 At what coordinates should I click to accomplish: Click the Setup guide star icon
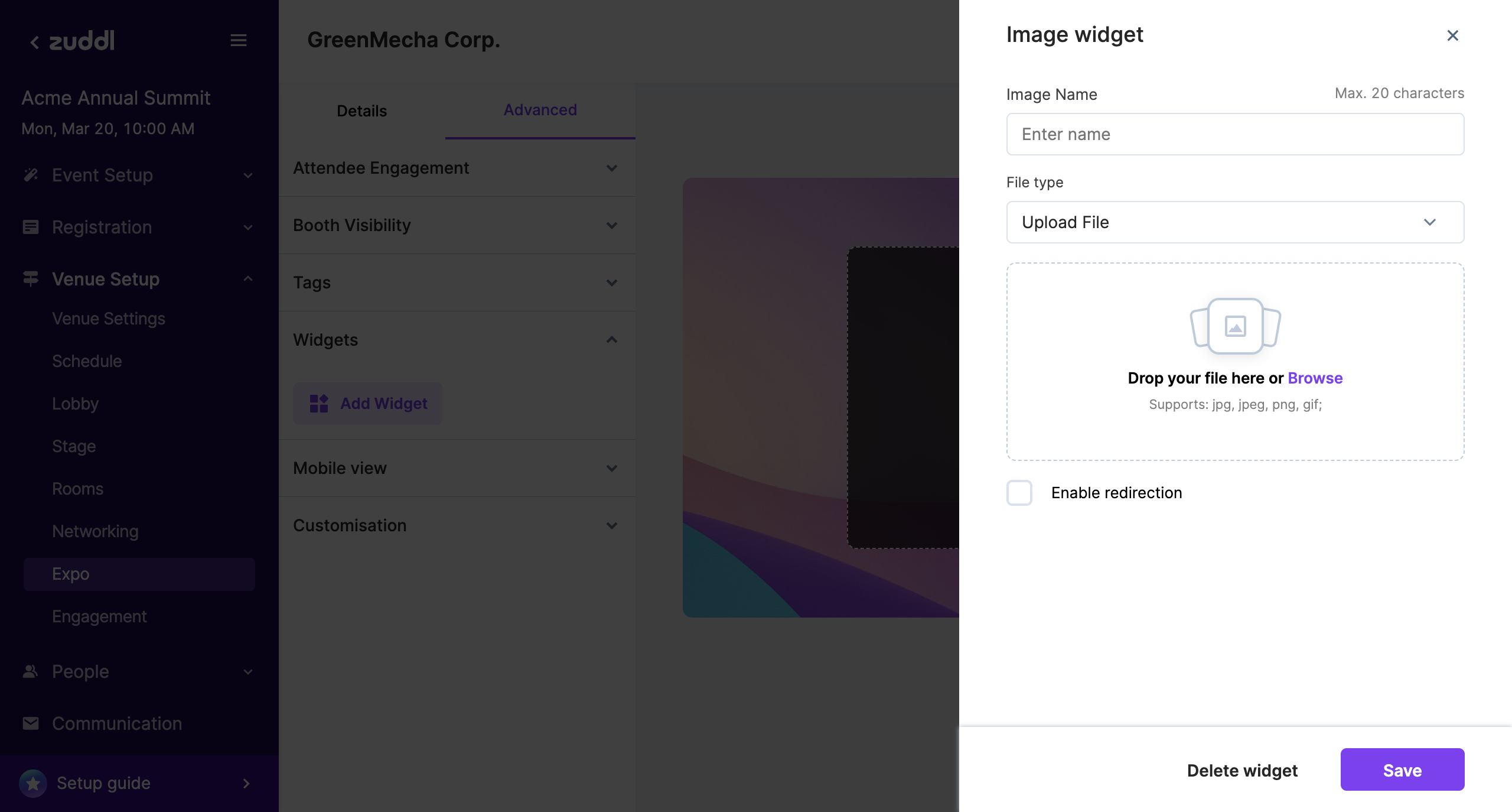(33, 783)
